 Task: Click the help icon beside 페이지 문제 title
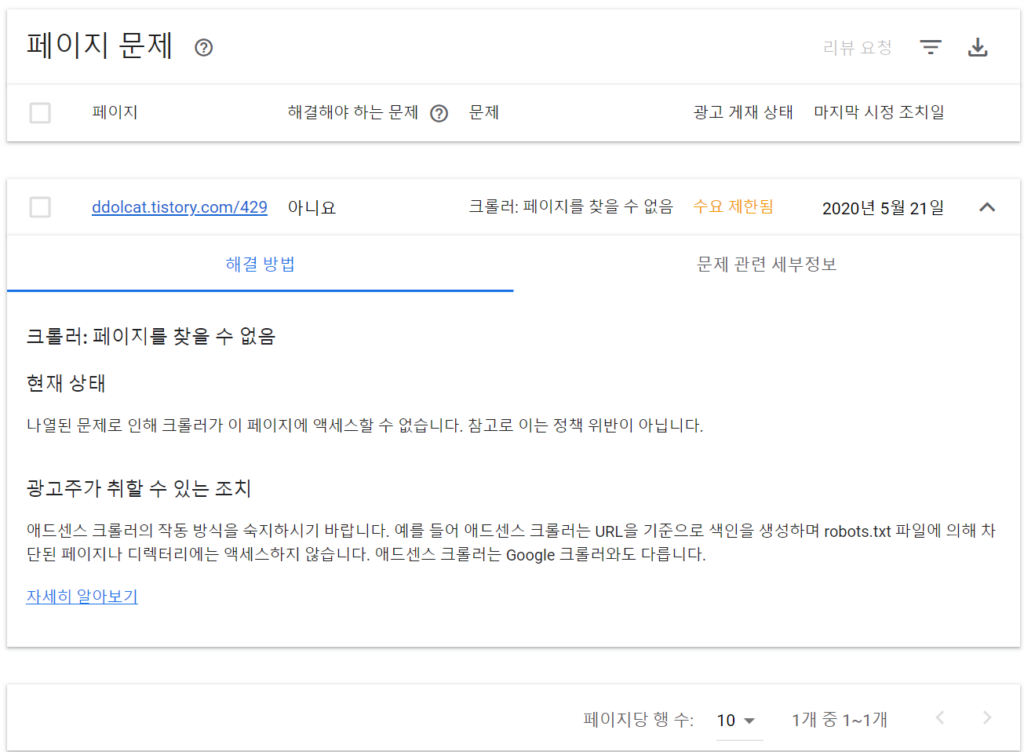click(204, 48)
